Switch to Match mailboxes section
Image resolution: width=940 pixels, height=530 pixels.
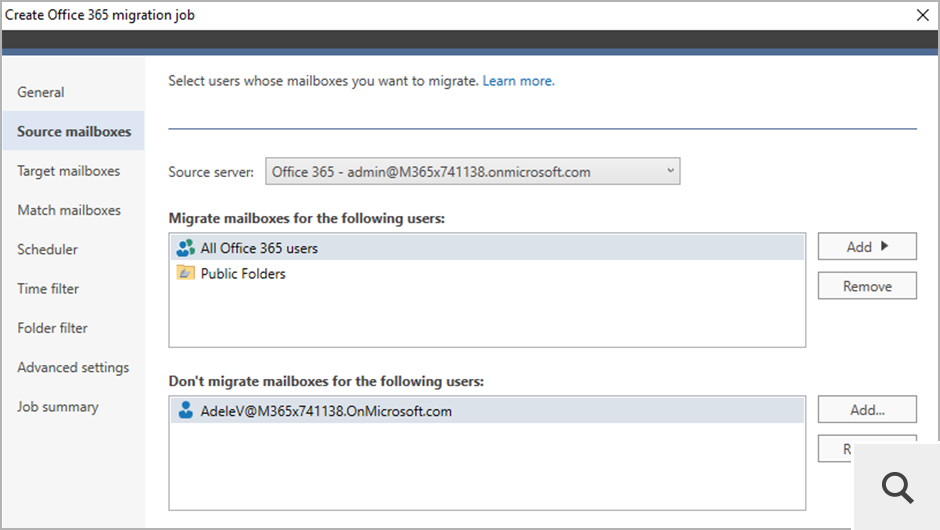click(69, 210)
